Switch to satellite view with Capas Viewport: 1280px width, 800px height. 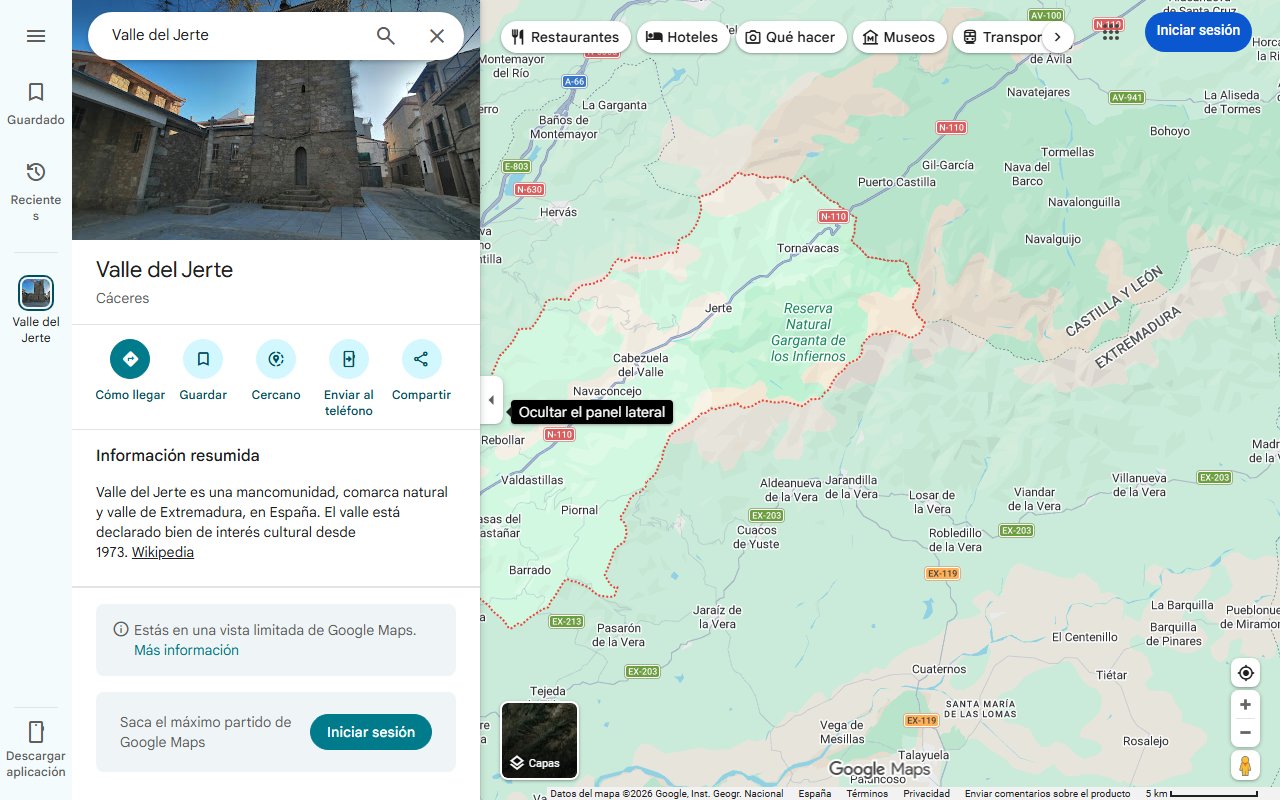tap(539, 740)
